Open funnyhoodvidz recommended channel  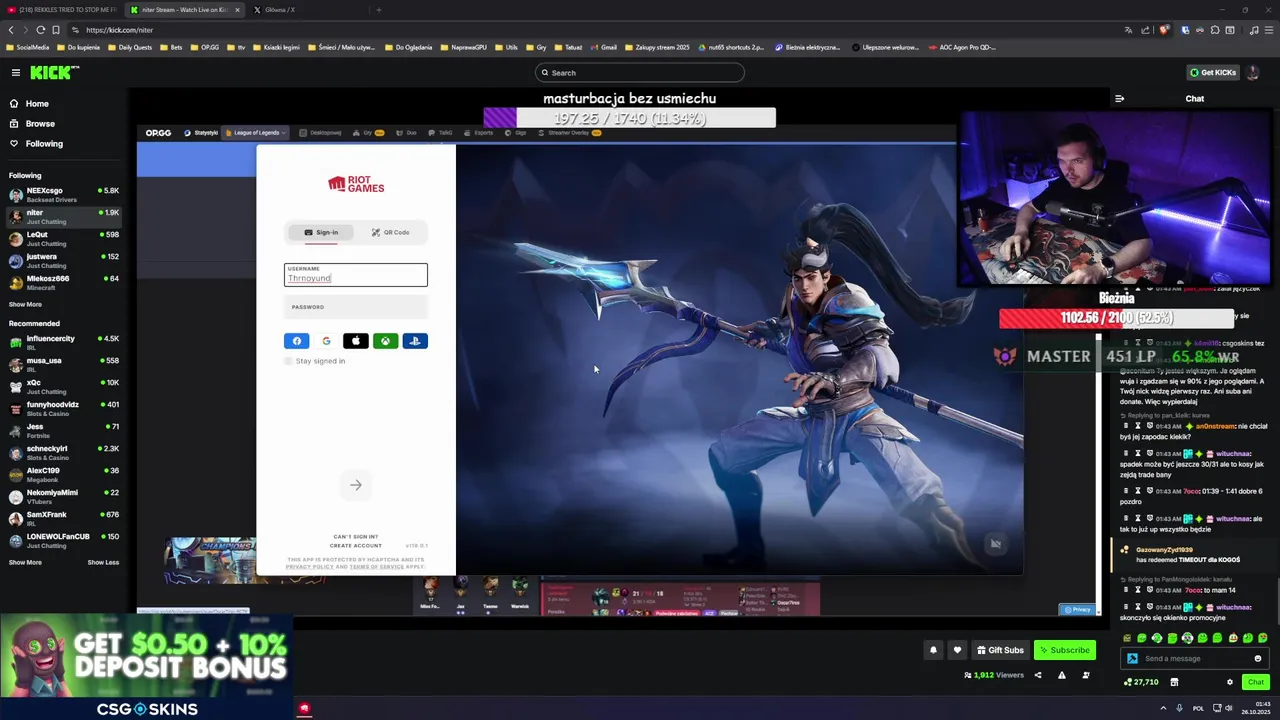click(x=64, y=408)
